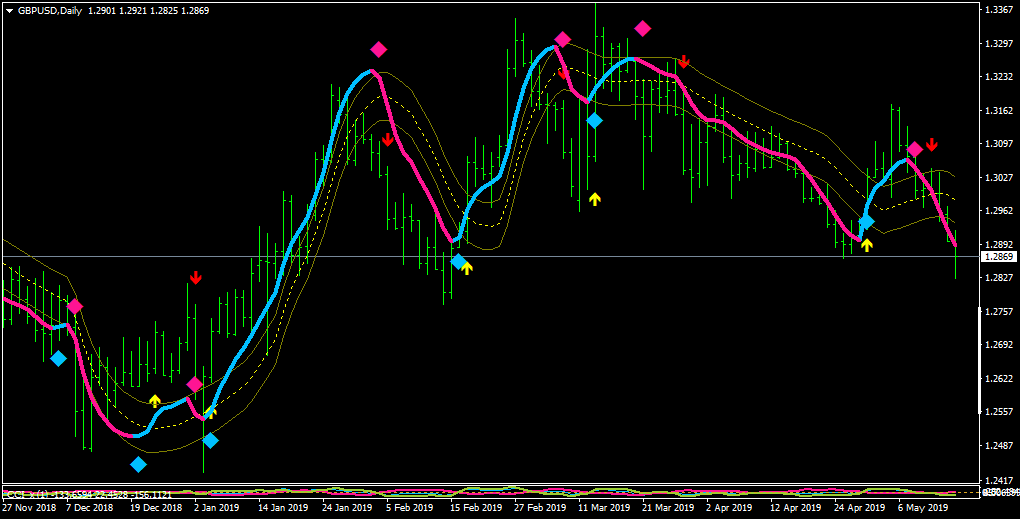The image size is (1020, 519).
Task: Click the 1.2827 price scale label
Action: click(x=997, y=278)
